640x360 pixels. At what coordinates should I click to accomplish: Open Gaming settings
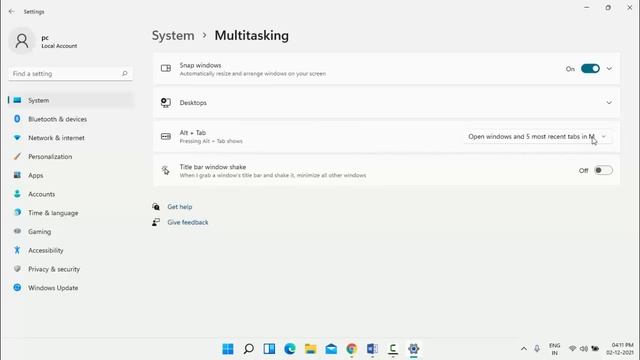click(x=71, y=232)
